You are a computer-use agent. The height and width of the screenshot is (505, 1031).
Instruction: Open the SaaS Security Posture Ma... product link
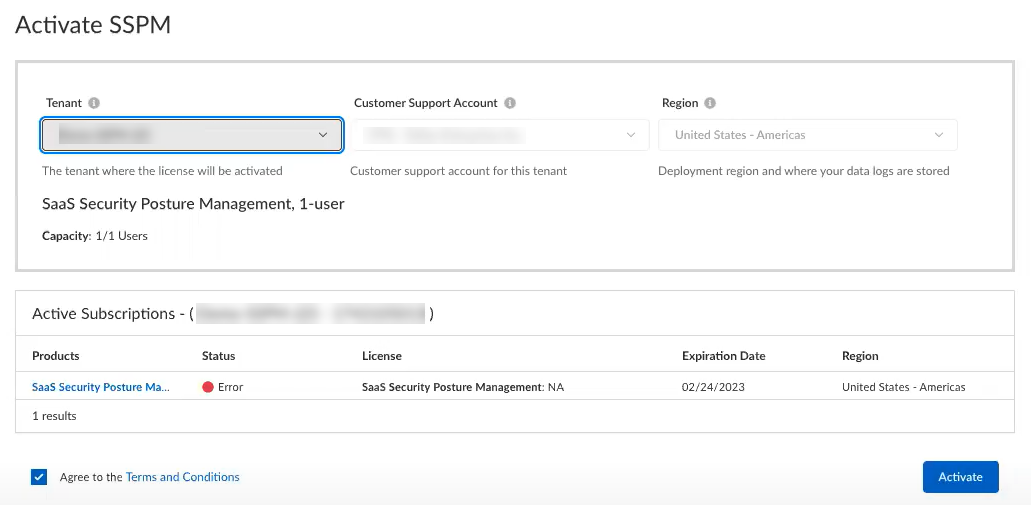pos(100,387)
